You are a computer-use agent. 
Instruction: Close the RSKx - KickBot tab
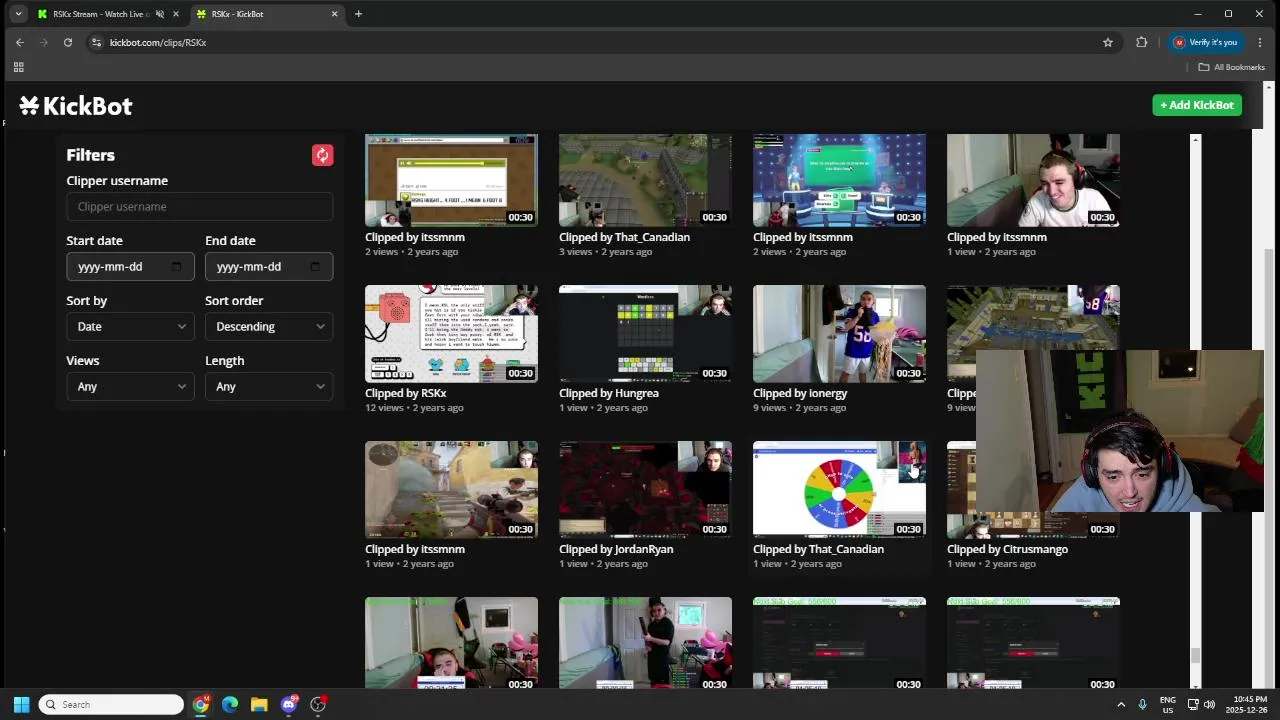pyautogui.click(x=335, y=14)
